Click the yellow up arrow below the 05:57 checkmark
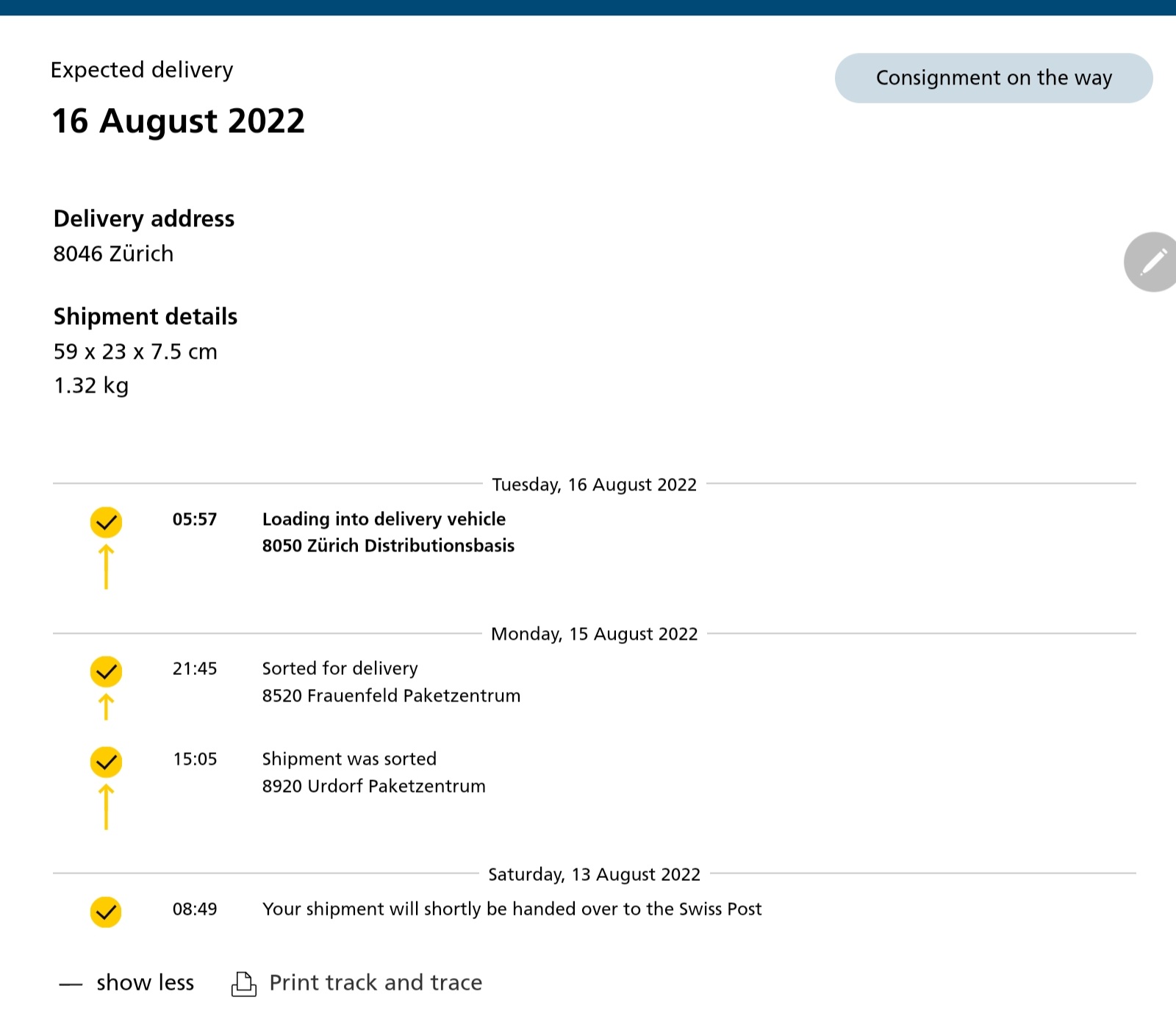The height and width of the screenshot is (1036, 1176). [x=106, y=566]
